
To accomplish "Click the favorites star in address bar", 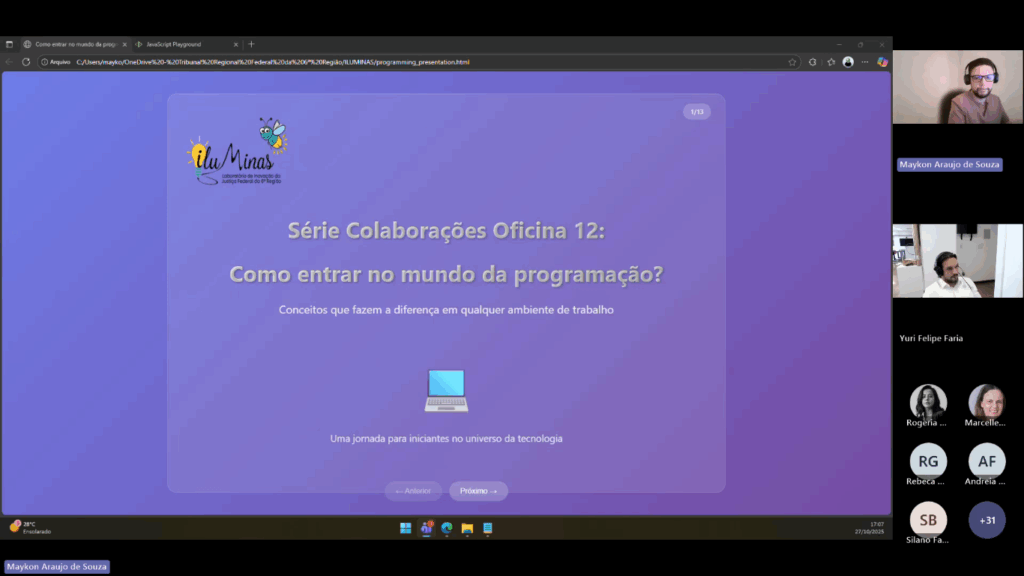I will click(x=792, y=62).
